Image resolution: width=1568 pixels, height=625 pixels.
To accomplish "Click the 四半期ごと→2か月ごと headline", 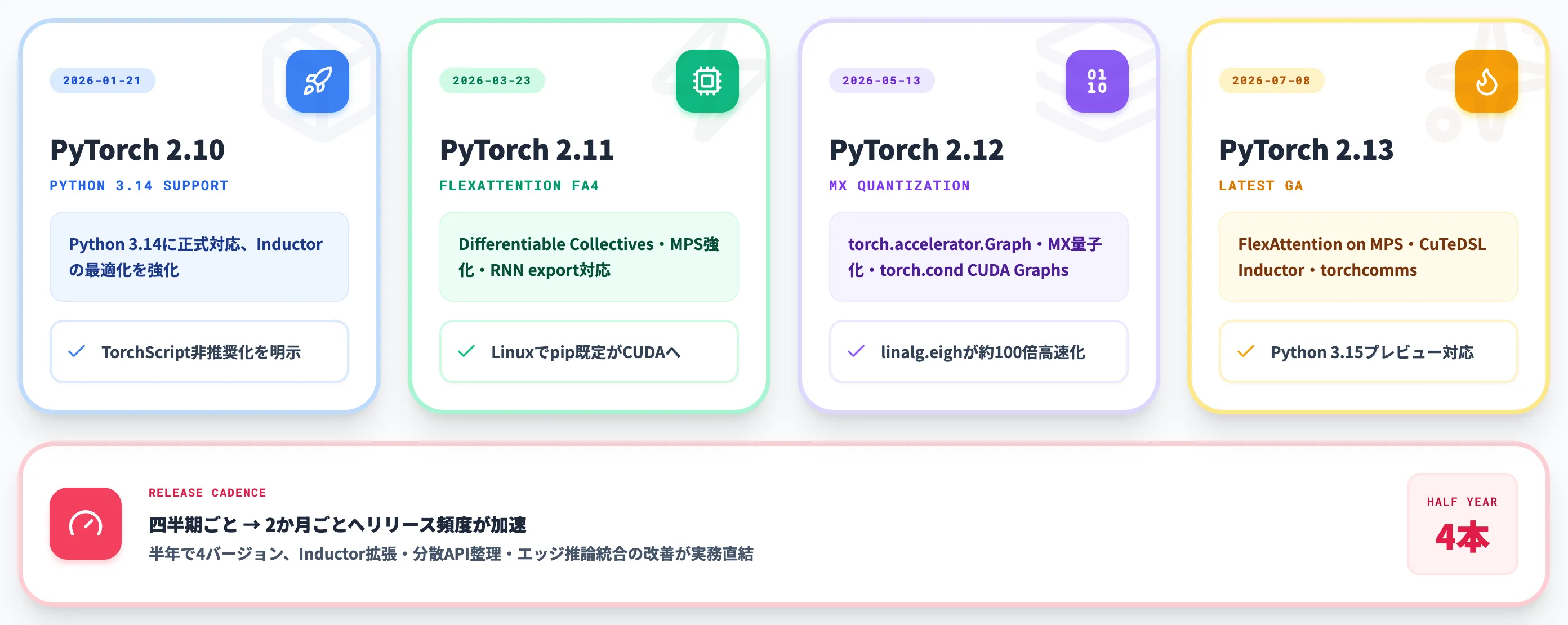I will click(337, 524).
